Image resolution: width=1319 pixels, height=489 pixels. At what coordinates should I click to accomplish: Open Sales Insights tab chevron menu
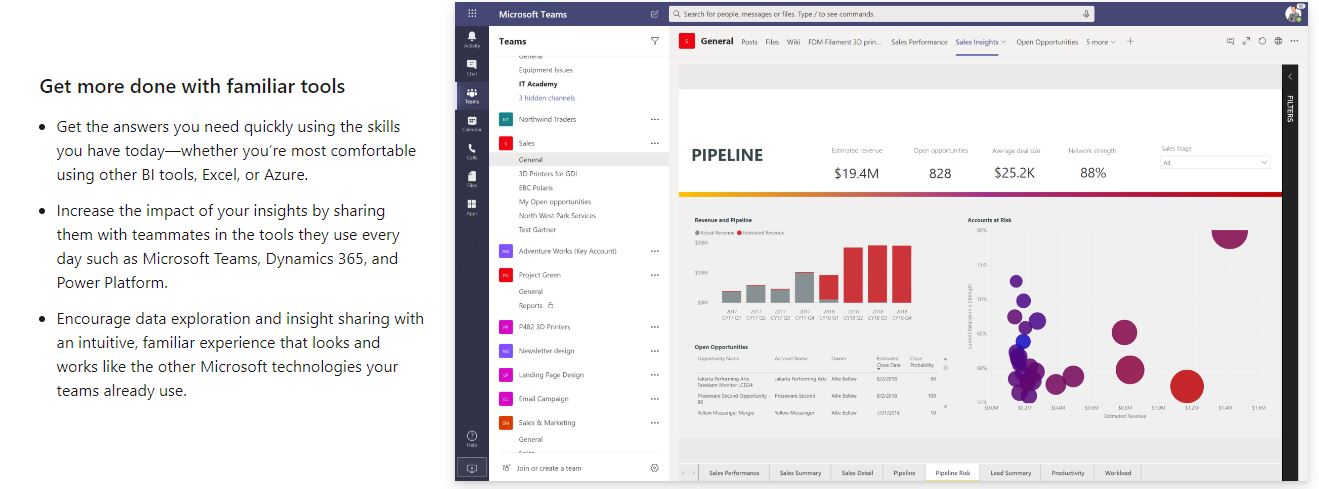[x=1004, y=42]
